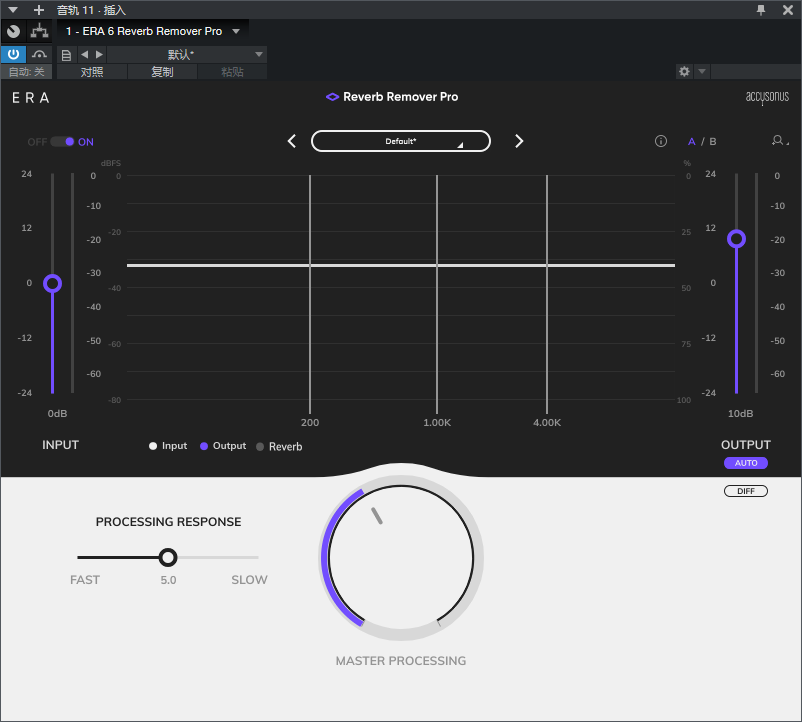Click the 复制 copy button
Screen dimensions: 802x722
162,72
